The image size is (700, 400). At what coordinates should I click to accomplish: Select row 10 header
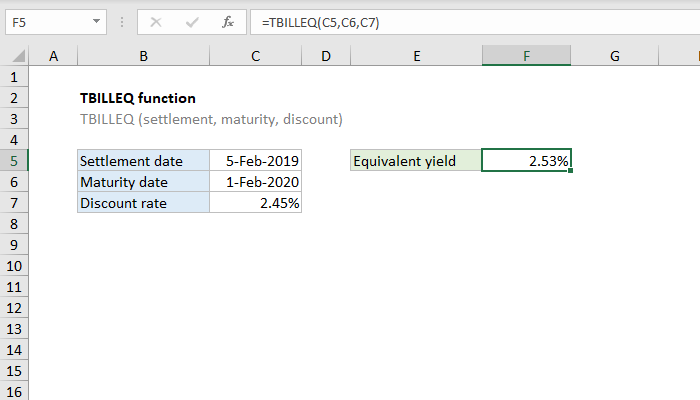point(14,266)
